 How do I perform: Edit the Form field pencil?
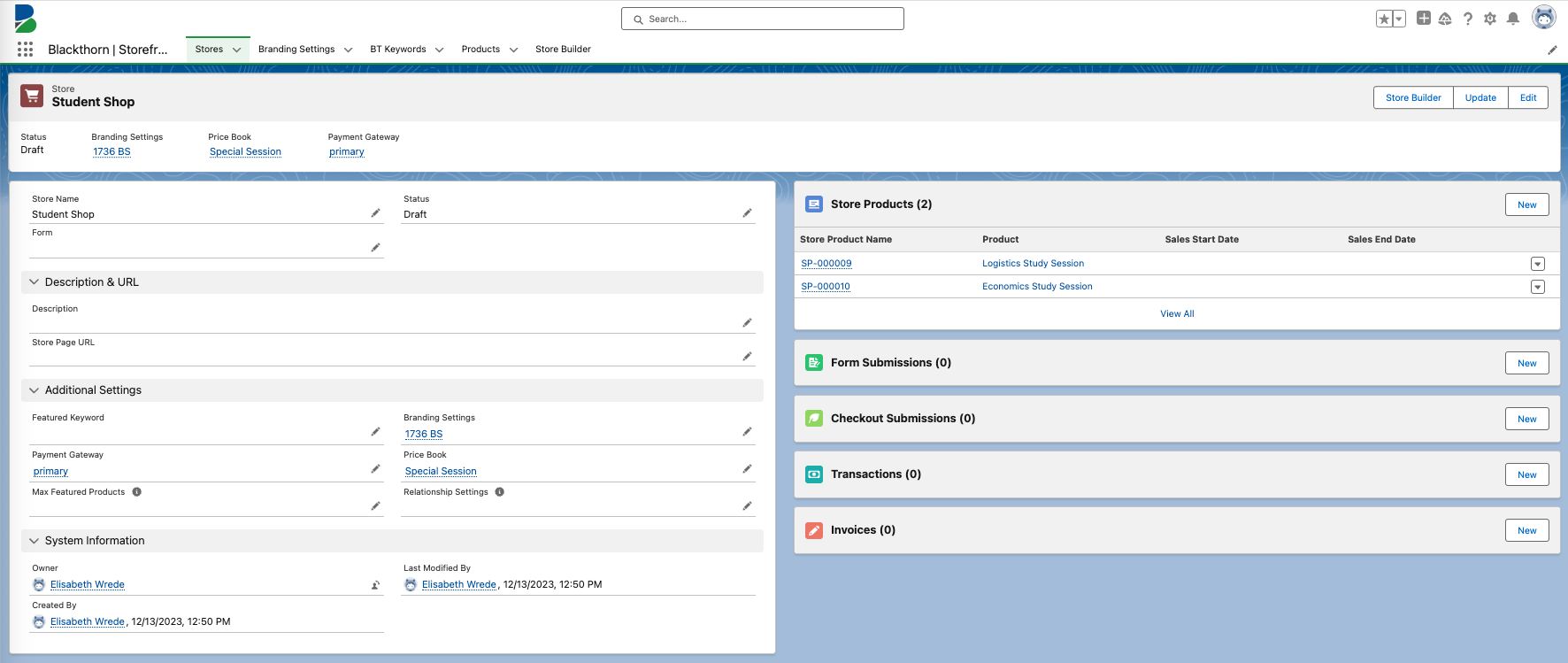[x=375, y=248]
